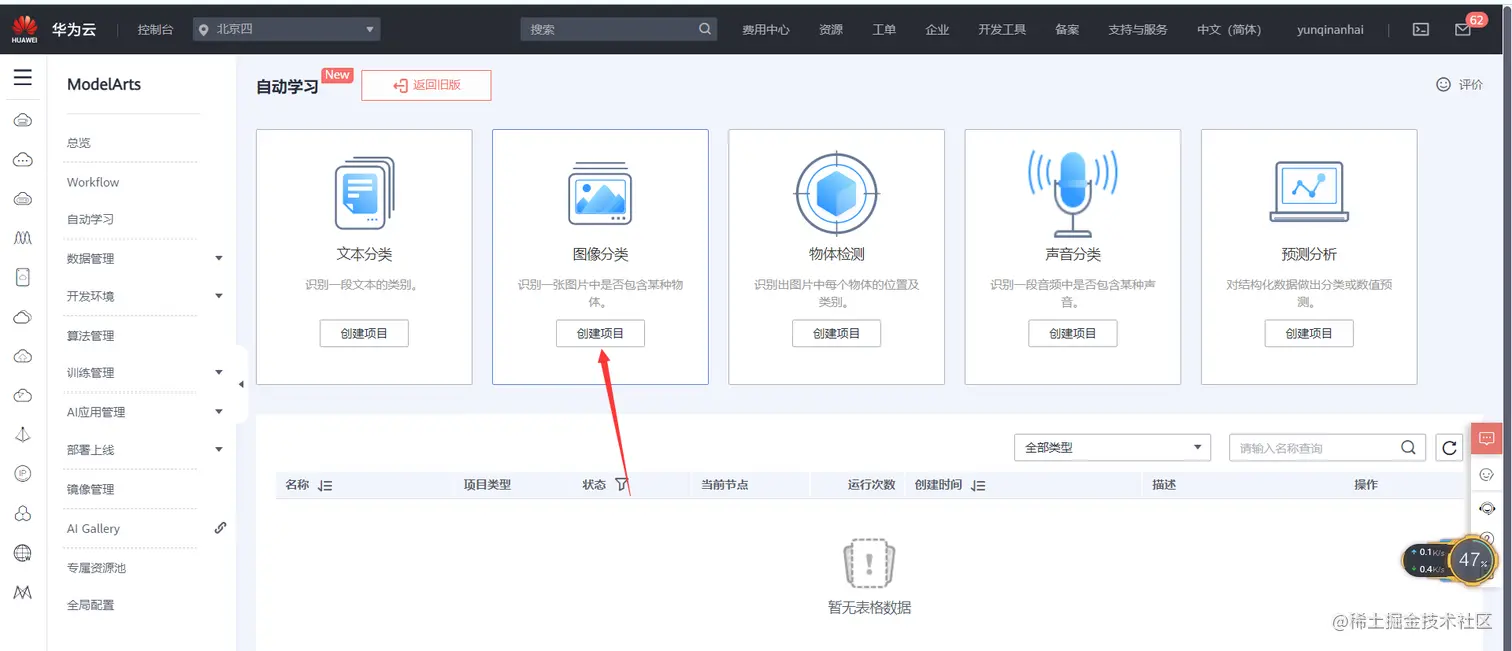Click the 华为云 brand text
This screenshot has width=1512, height=651.
(x=74, y=29)
